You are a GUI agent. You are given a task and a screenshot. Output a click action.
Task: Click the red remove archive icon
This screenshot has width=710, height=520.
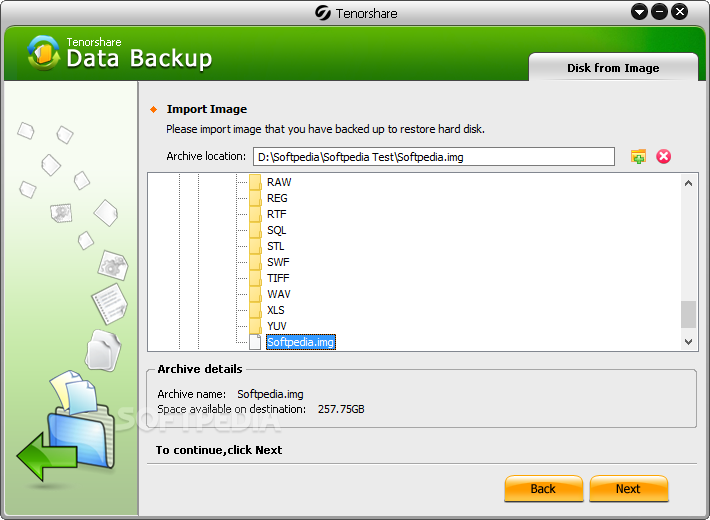[x=663, y=157]
